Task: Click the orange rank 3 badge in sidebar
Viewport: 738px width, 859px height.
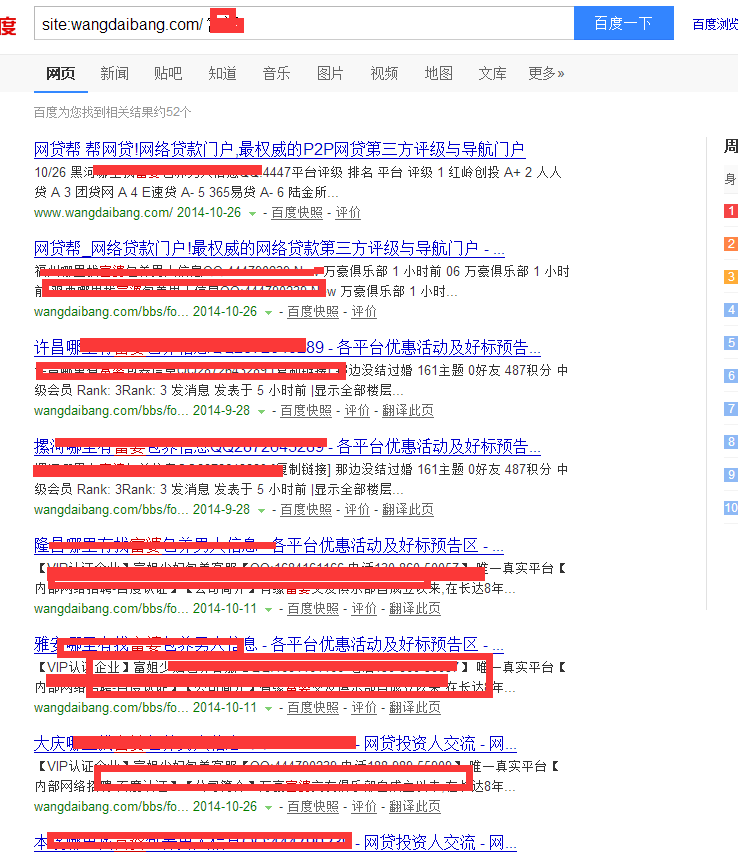Action: coord(731,277)
